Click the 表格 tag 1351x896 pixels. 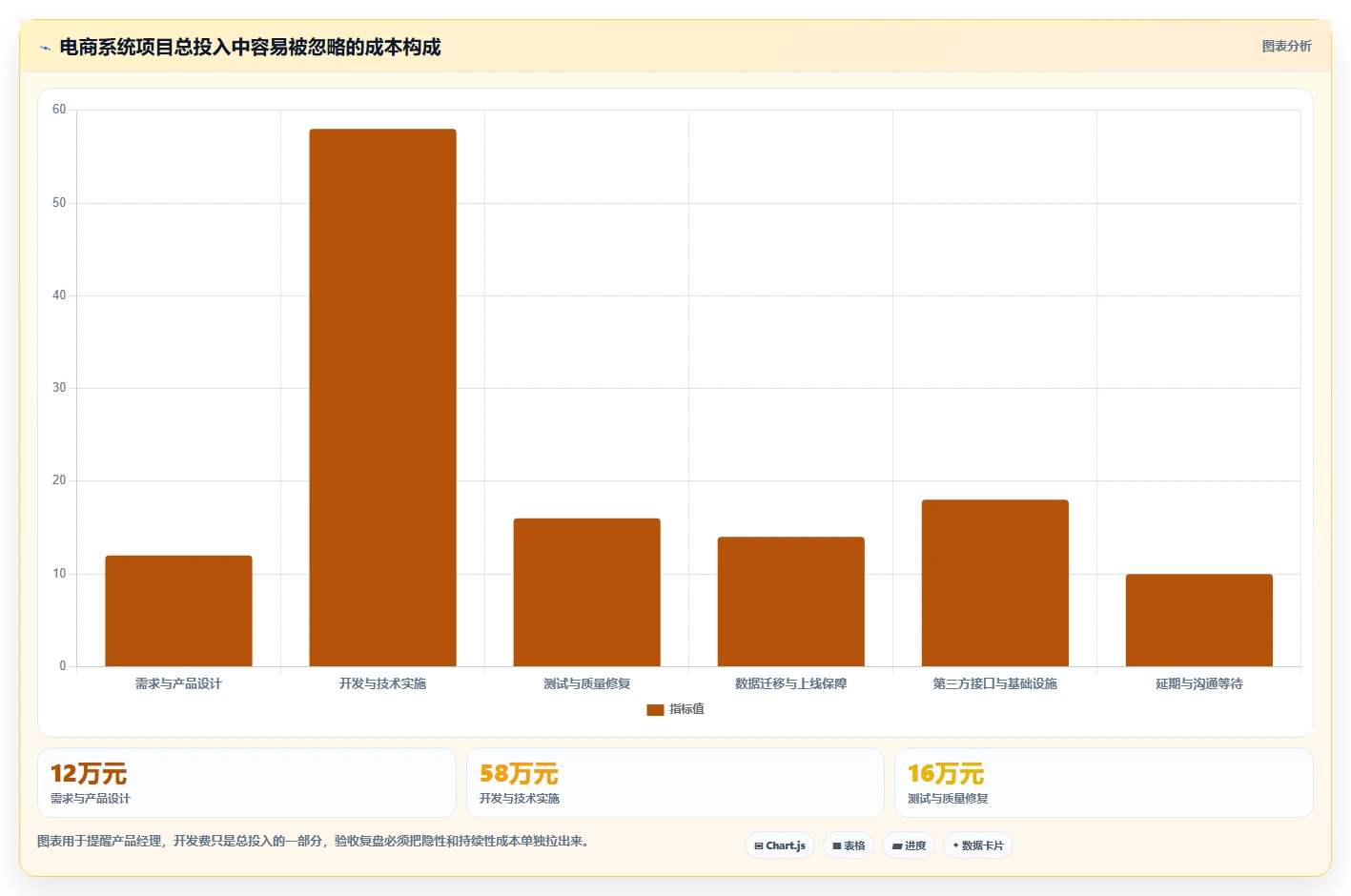pos(849,845)
